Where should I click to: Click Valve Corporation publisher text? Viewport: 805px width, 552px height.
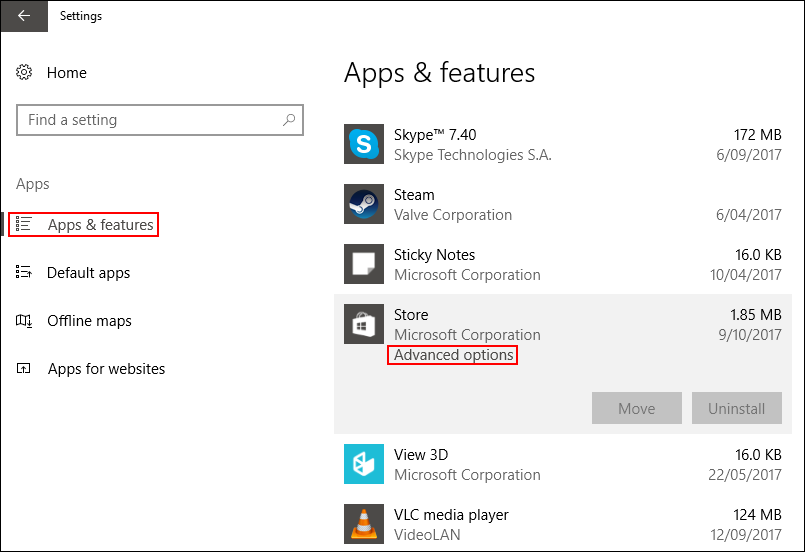[453, 215]
